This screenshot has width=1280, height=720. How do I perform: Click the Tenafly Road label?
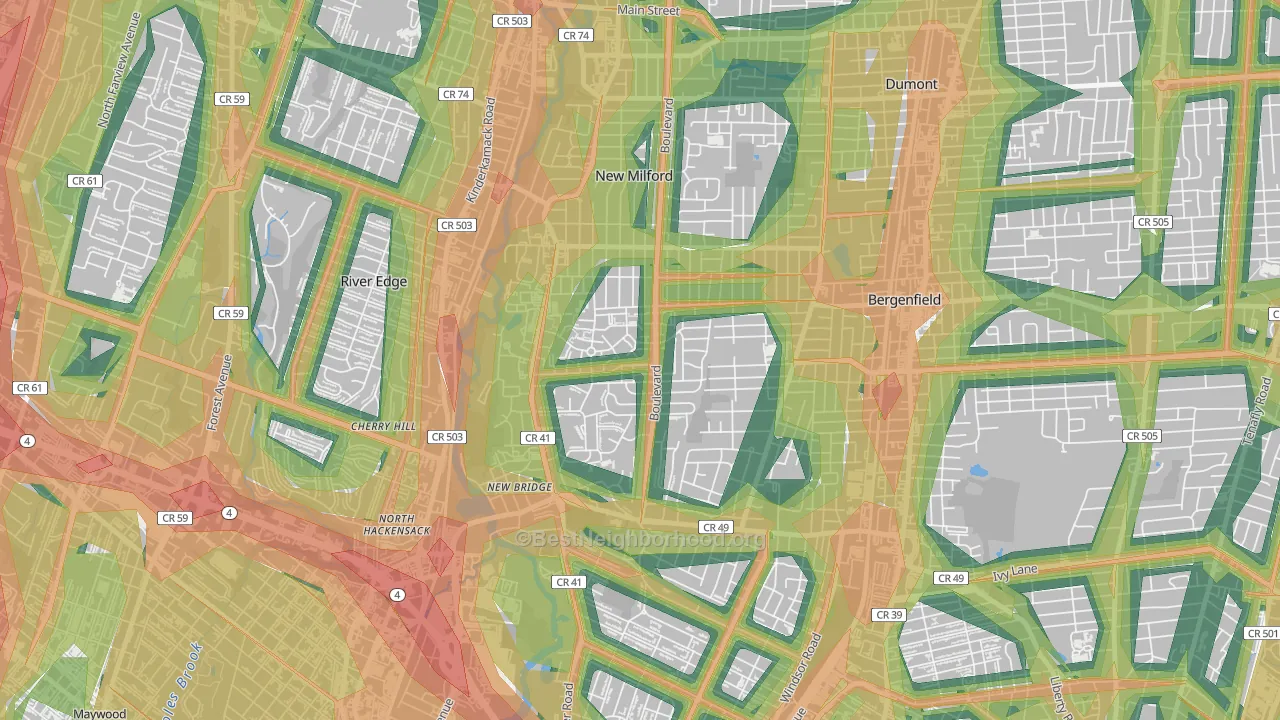tap(1257, 412)
